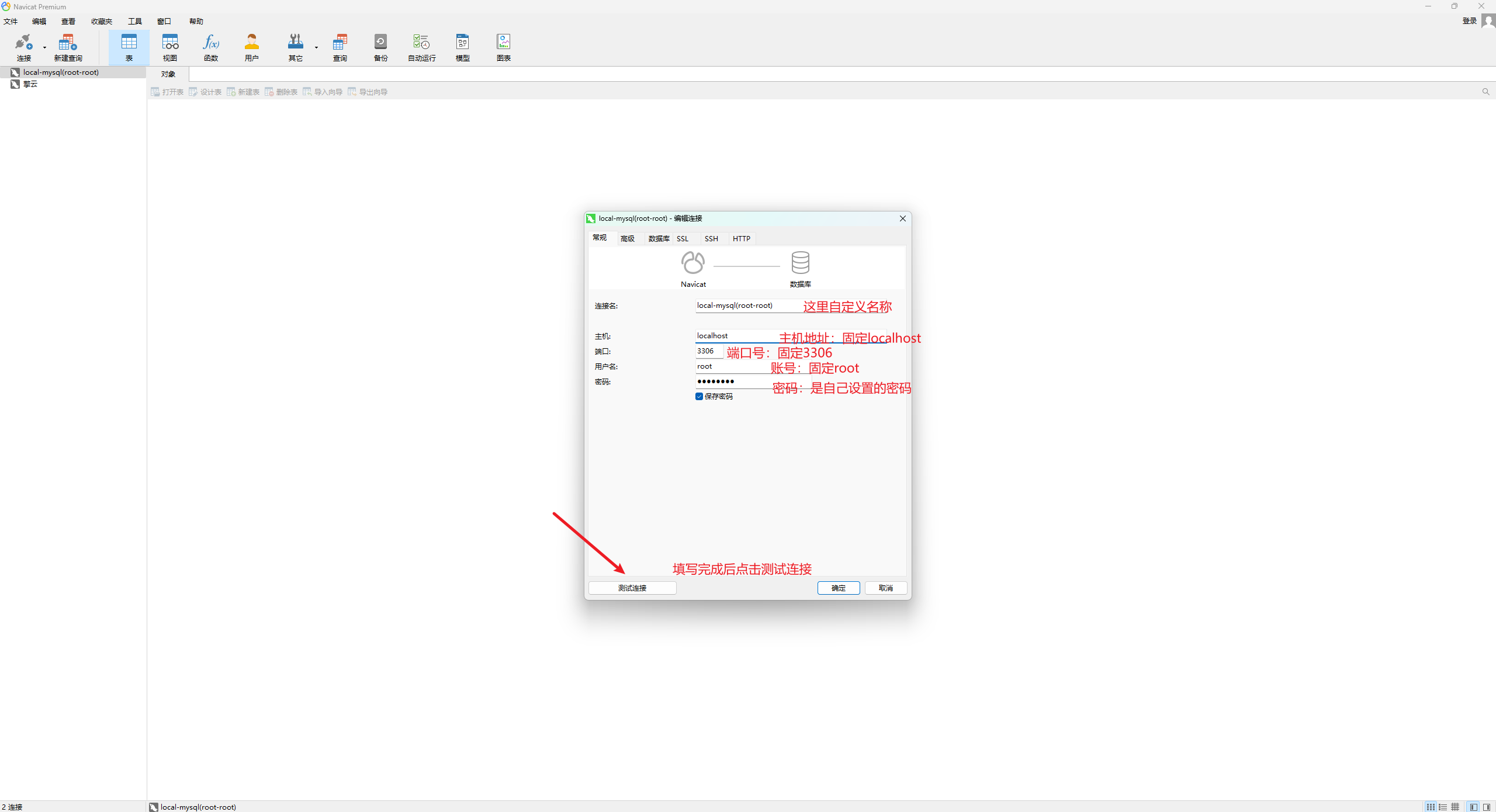Click the 对象 (Objects) tab
The image size is (1496, 812).
pyautogui.click(x=168, y=74)
